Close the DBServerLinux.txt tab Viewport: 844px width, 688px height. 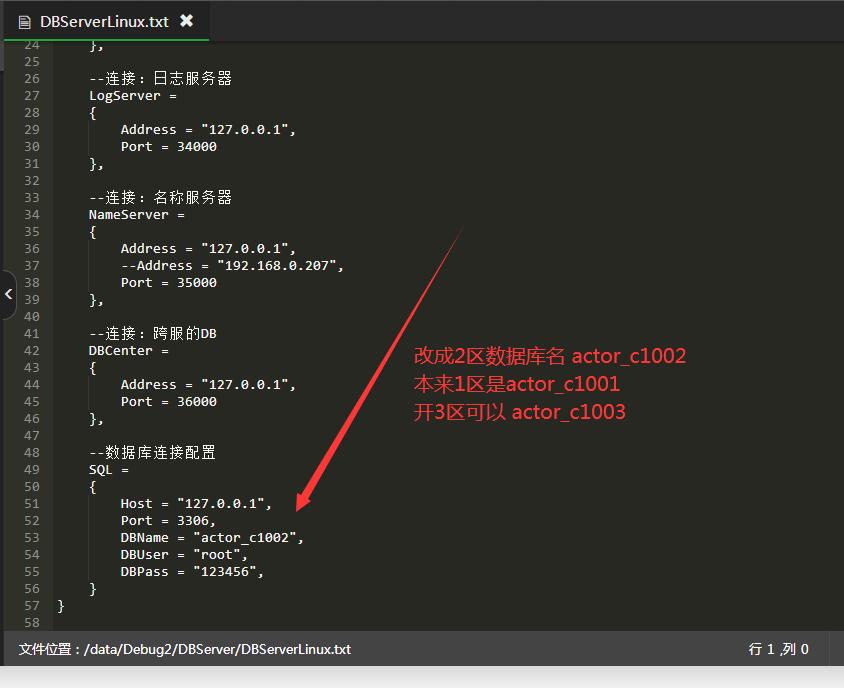[186, 21]
